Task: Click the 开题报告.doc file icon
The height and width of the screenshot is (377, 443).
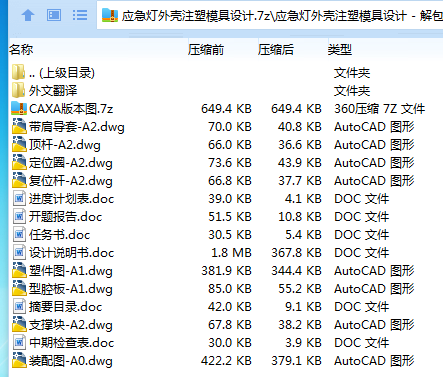Action: click(19, 217)
